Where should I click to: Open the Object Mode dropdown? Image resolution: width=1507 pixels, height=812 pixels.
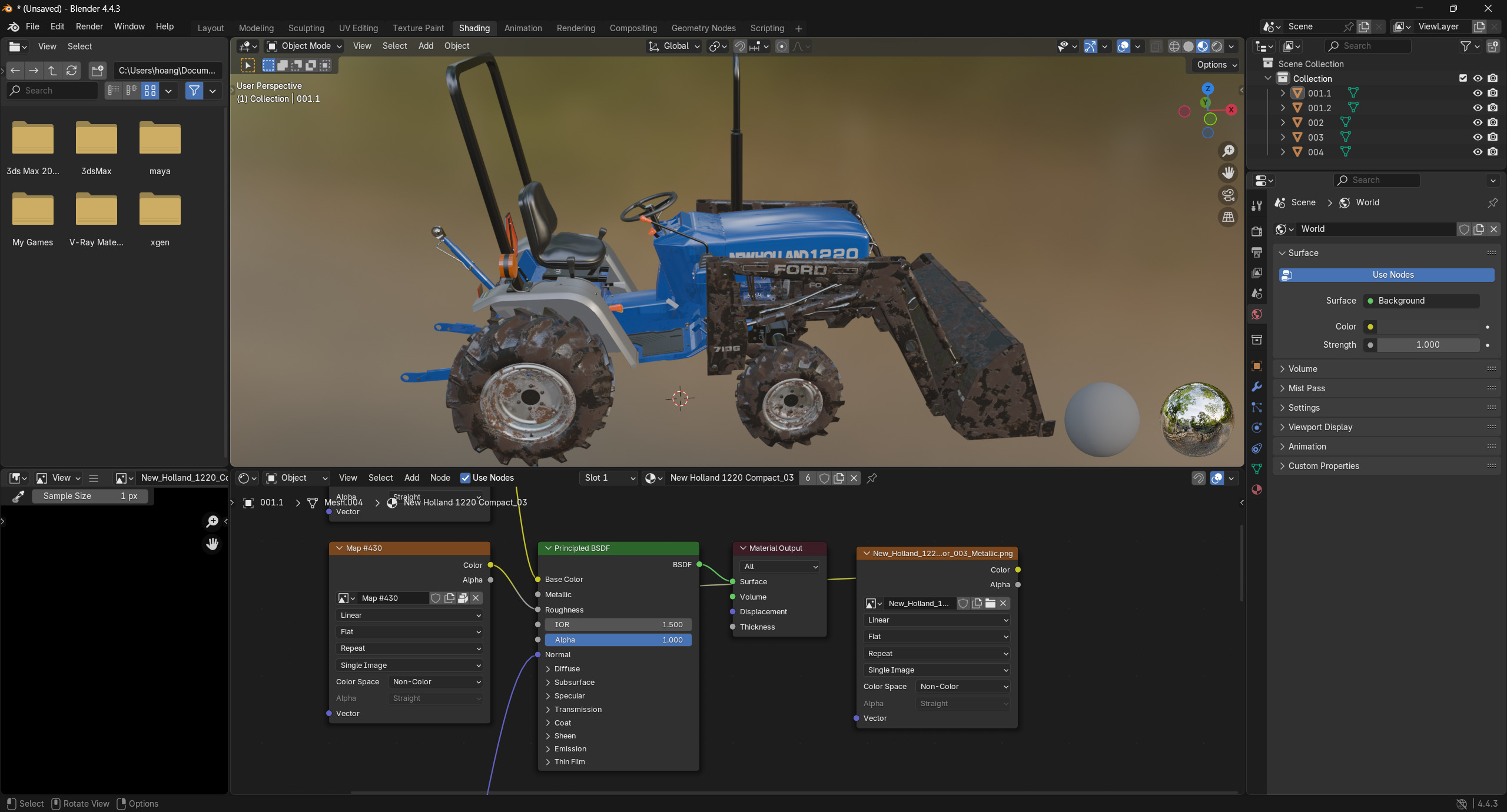click(304, 46)
